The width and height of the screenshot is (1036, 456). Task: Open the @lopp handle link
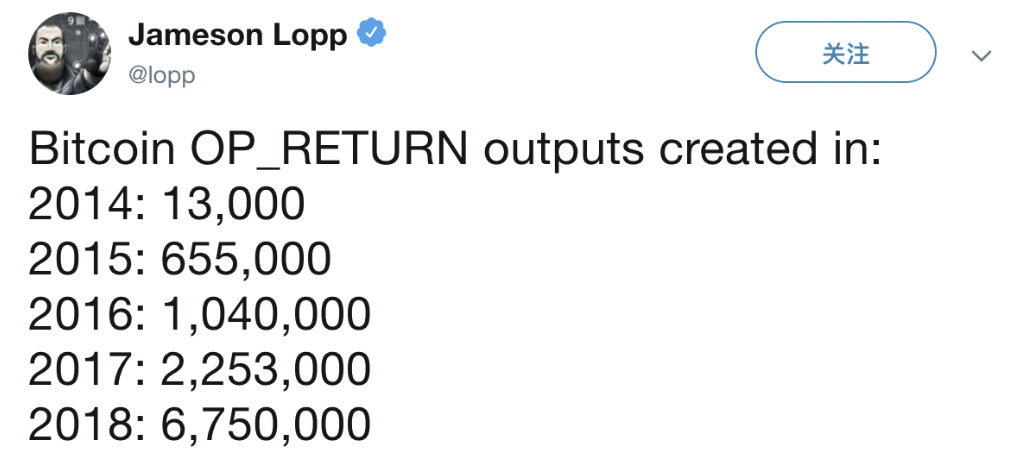[162, 76]
